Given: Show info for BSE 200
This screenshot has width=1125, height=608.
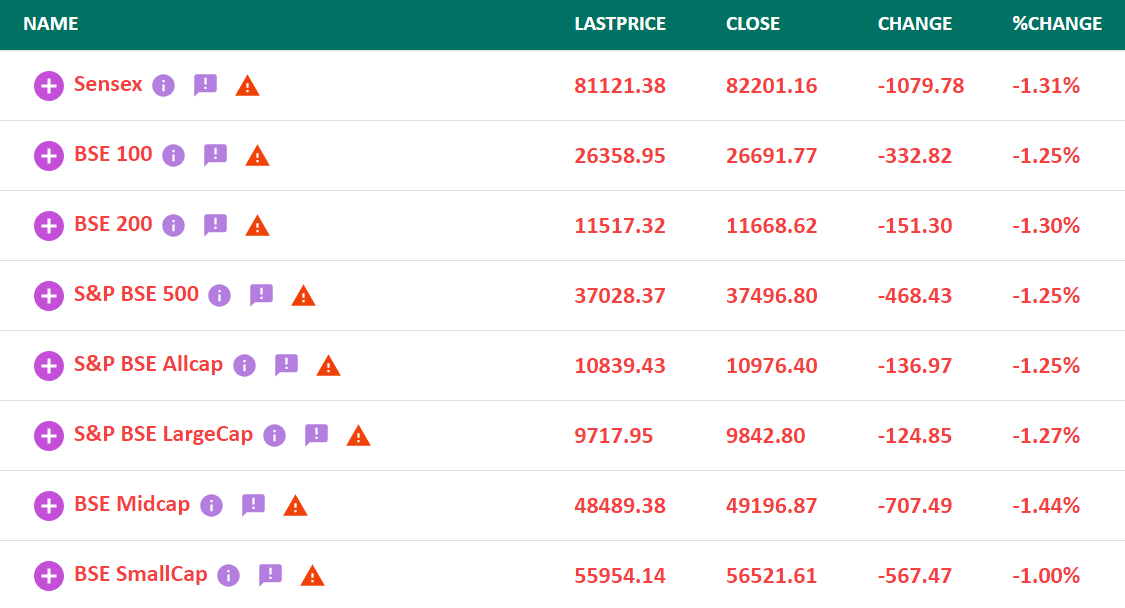Looking at the screenshot, I should (174, 226).
